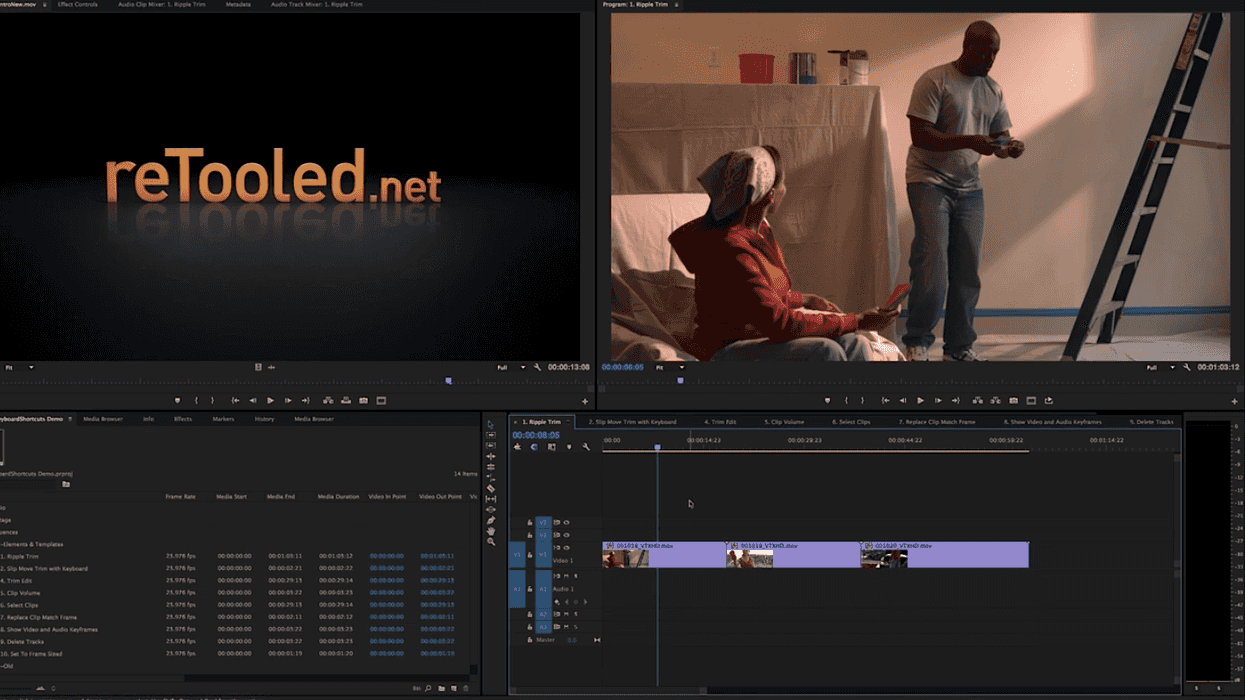
Task: Create new bin in Project panel
Action: coord(441,688)
